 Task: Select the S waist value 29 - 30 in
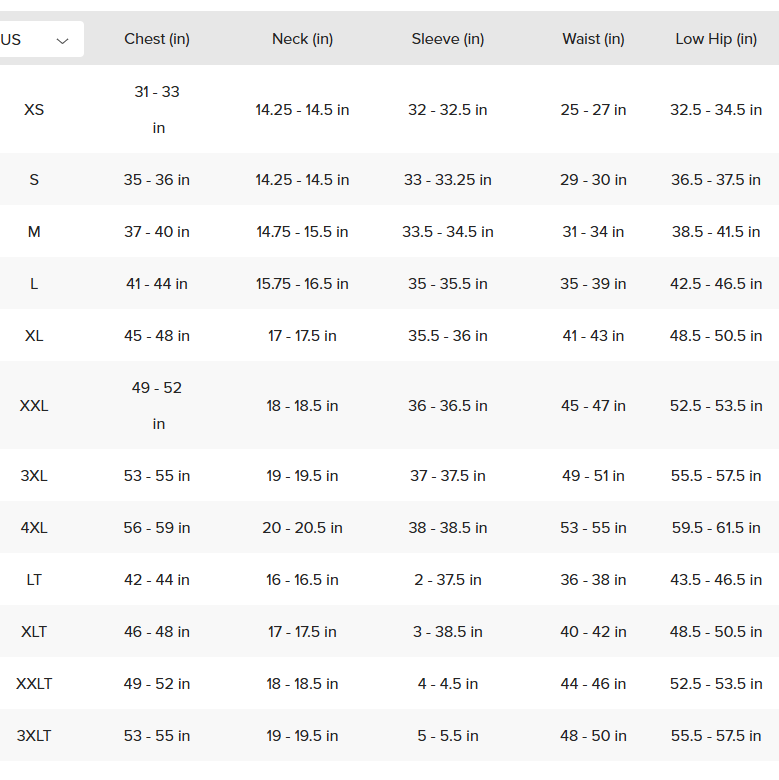coord(593,180)
